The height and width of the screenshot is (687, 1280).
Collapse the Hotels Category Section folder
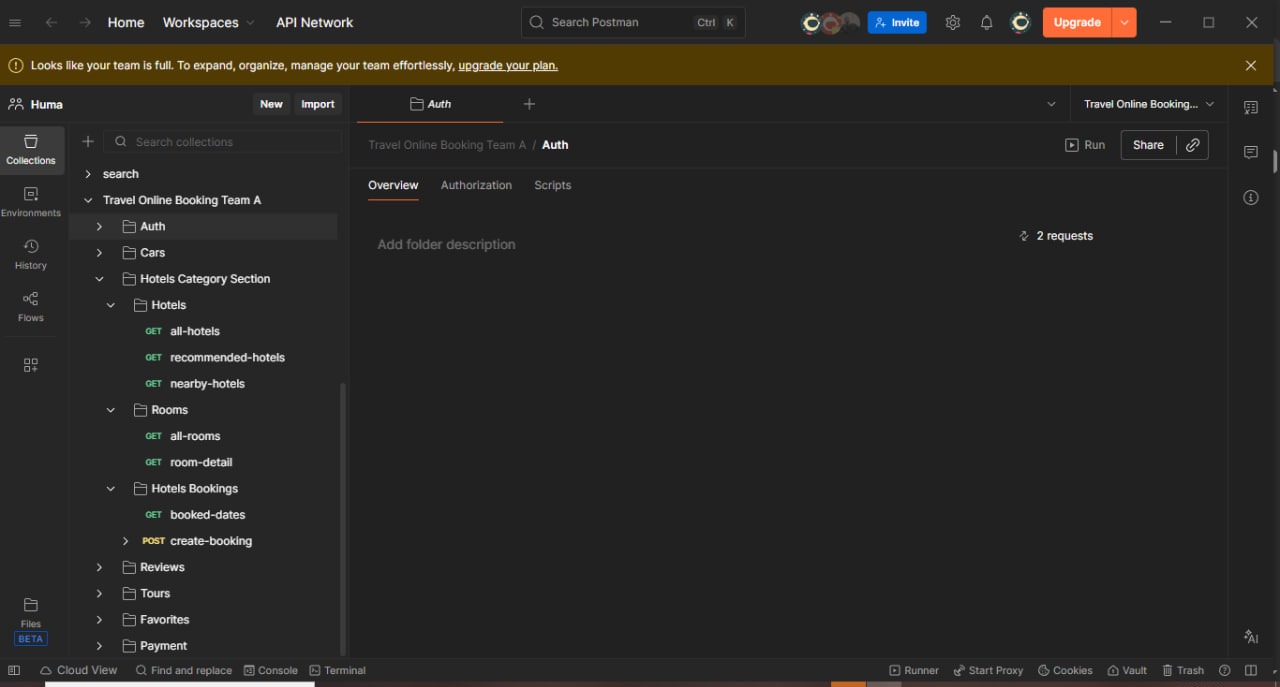98,278
